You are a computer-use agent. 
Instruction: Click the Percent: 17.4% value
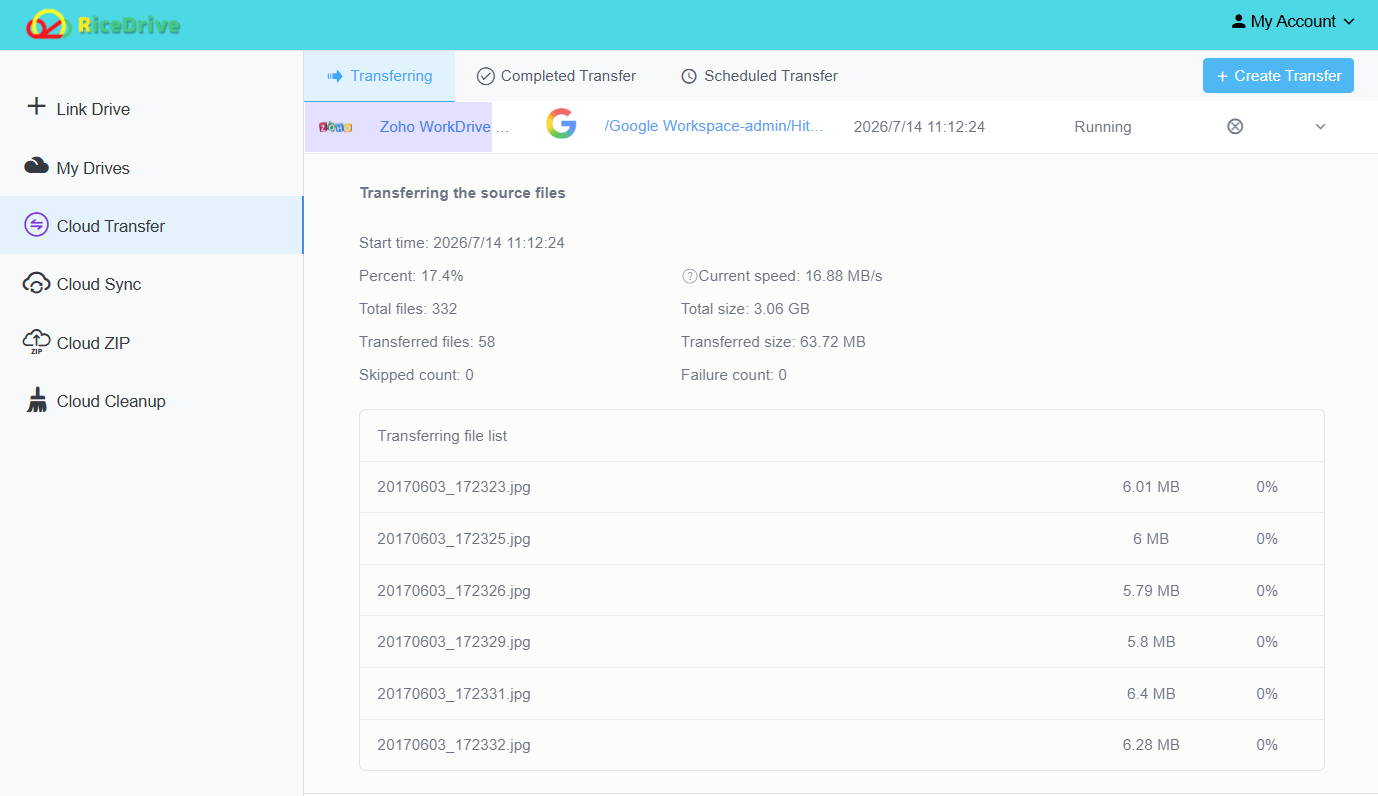[x=411, y=276]
